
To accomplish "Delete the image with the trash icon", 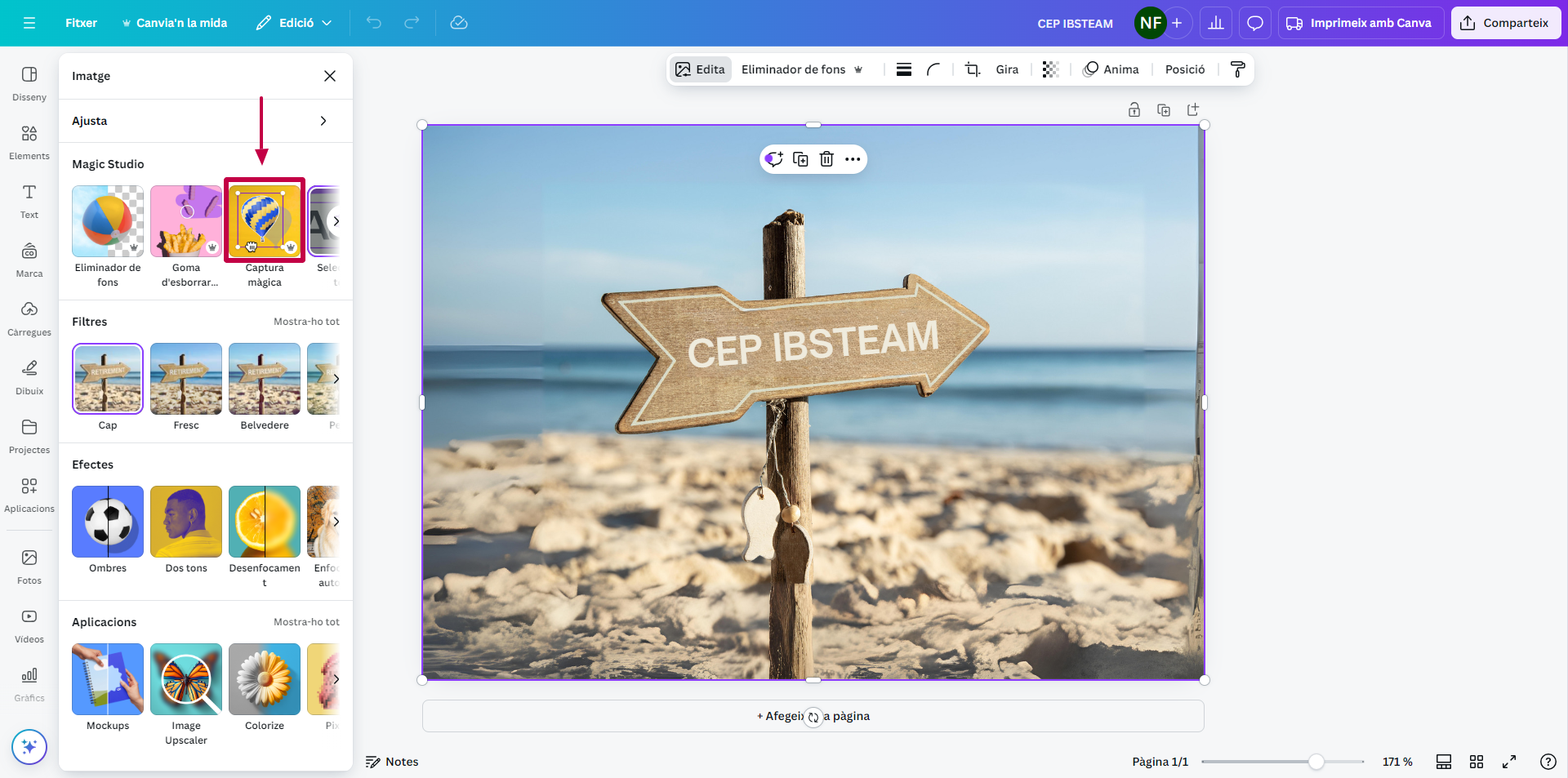I will click(x=826, y=159).
